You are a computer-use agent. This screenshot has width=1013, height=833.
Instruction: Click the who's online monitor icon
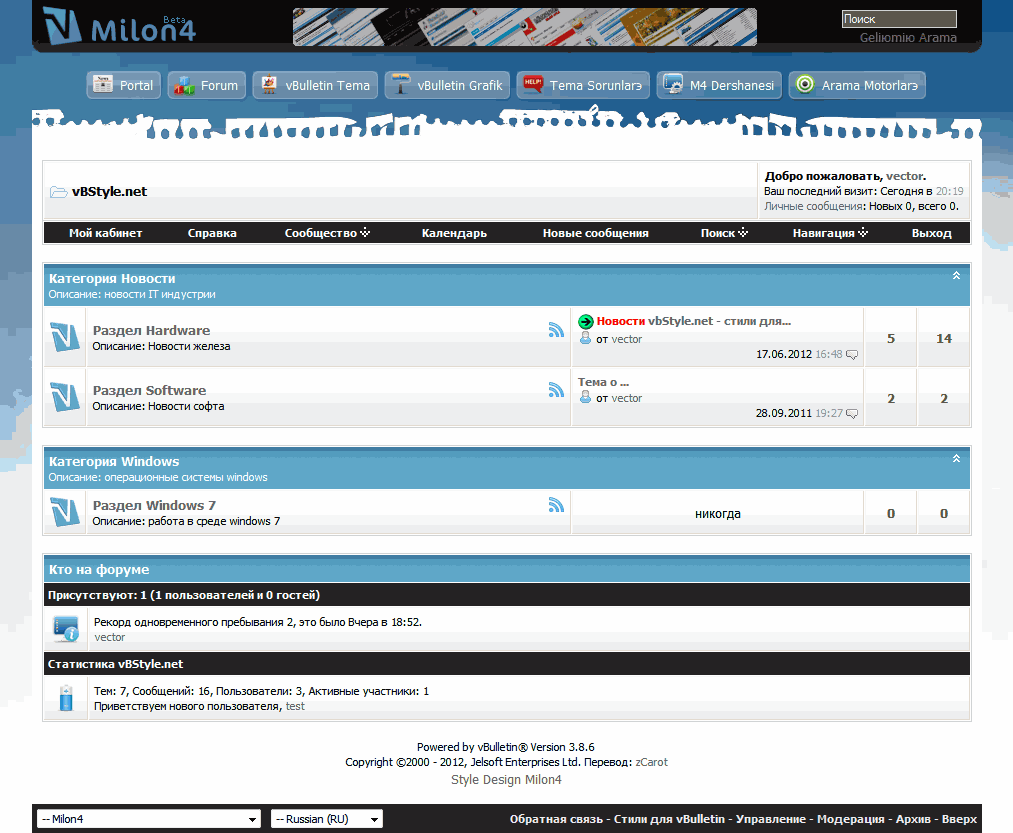click(66, 629)
